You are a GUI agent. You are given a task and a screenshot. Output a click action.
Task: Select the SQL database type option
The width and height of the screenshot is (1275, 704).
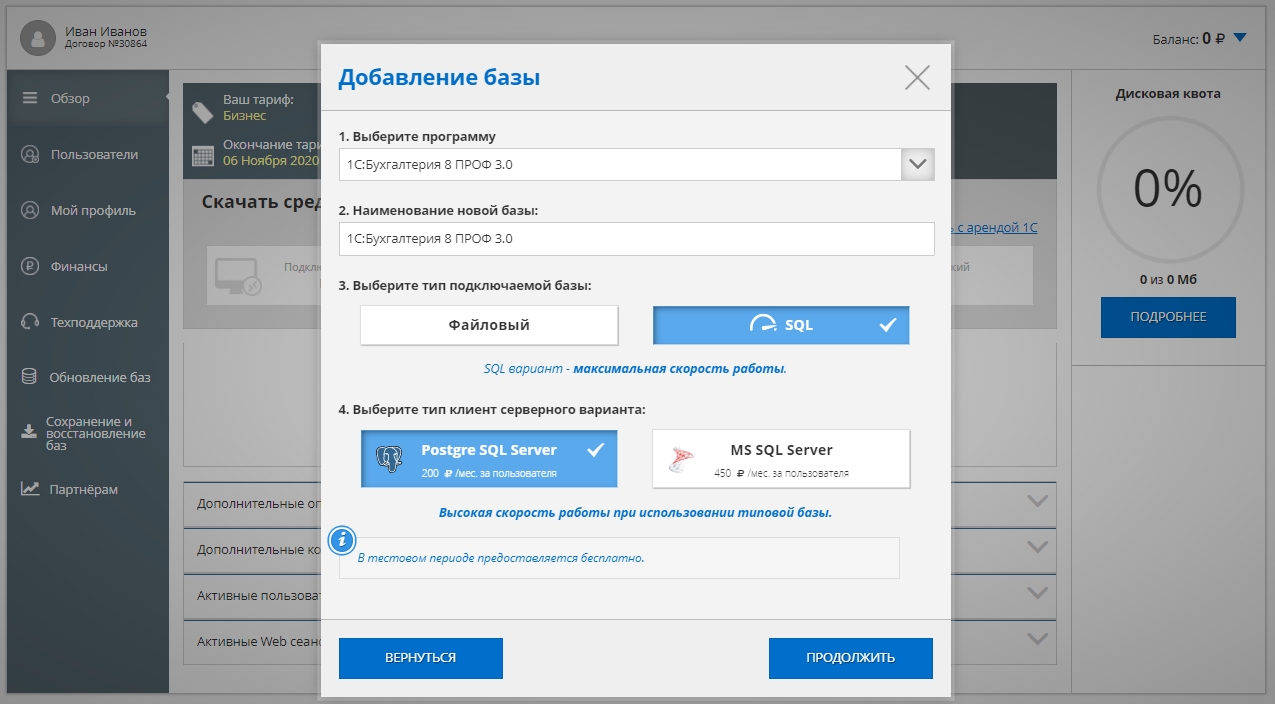coord(781,325)
